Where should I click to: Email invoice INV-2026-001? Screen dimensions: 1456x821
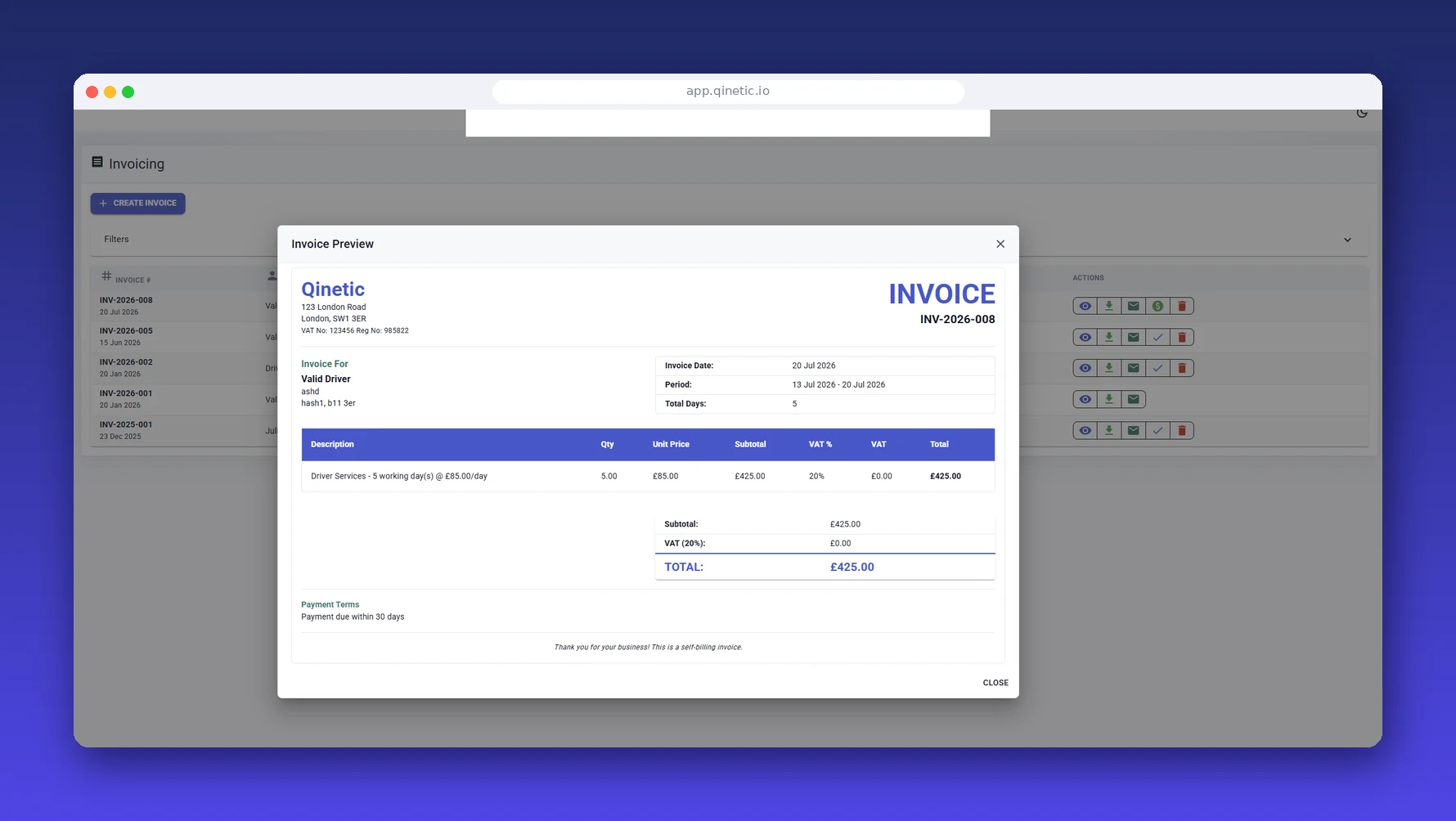[1133, 399]
